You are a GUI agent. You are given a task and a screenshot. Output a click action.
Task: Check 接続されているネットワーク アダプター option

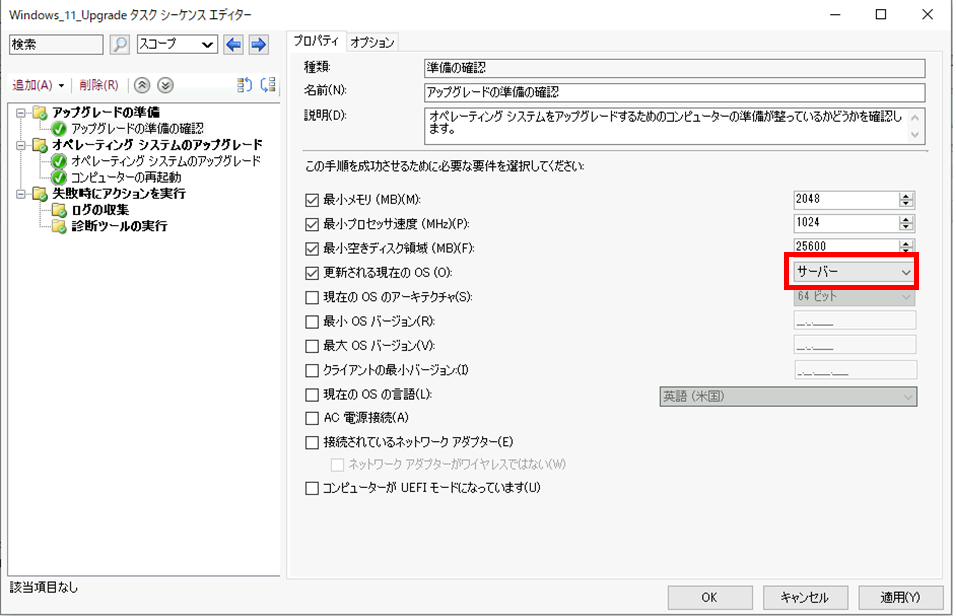point(312,442)
